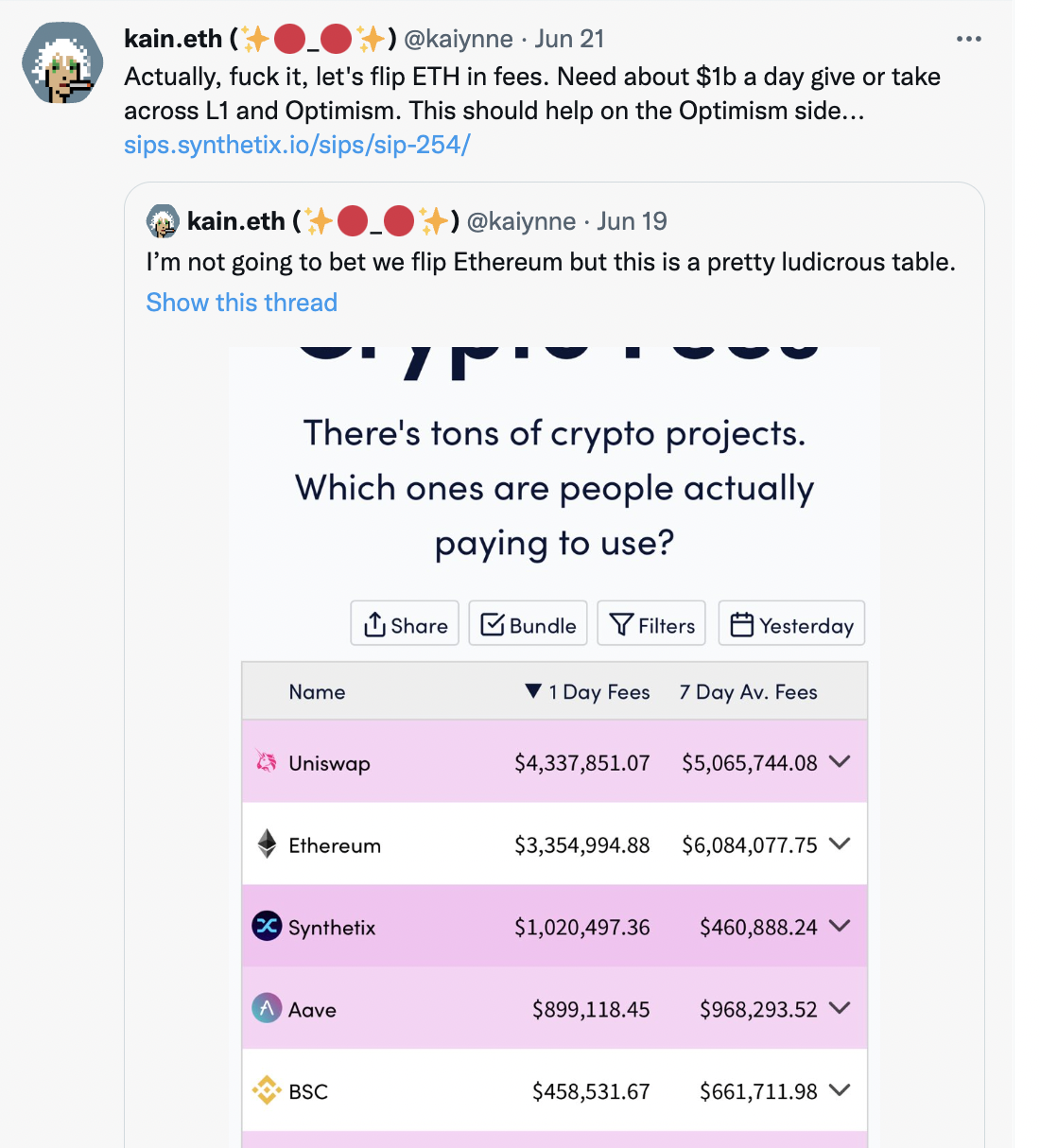Screen dimensions: 1040x1148
Task: Sort by the 1 Day Fees column
Action: click(x=586, y=691)
